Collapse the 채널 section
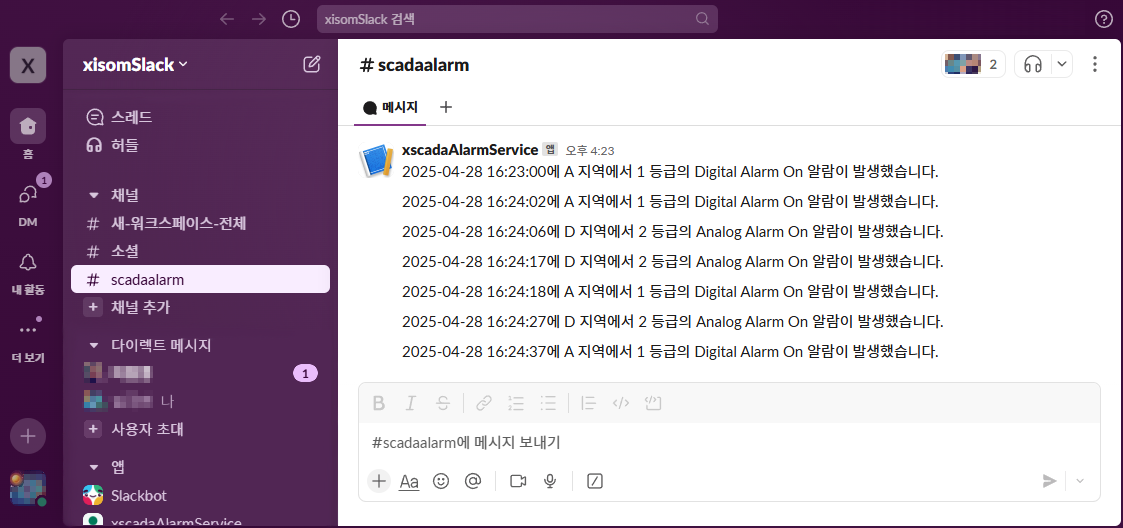This screenshot has height=528, width=1123. (x=93, y=195)
